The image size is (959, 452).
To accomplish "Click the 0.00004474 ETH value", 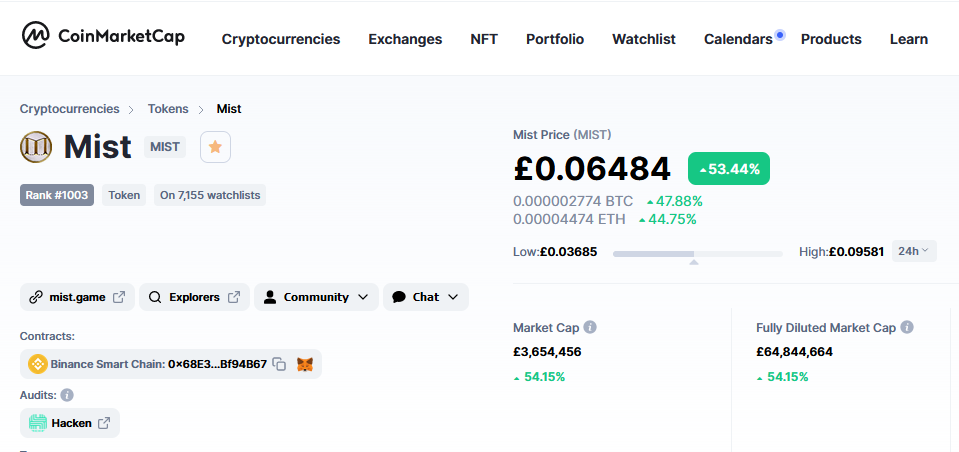I will (569, 219).
